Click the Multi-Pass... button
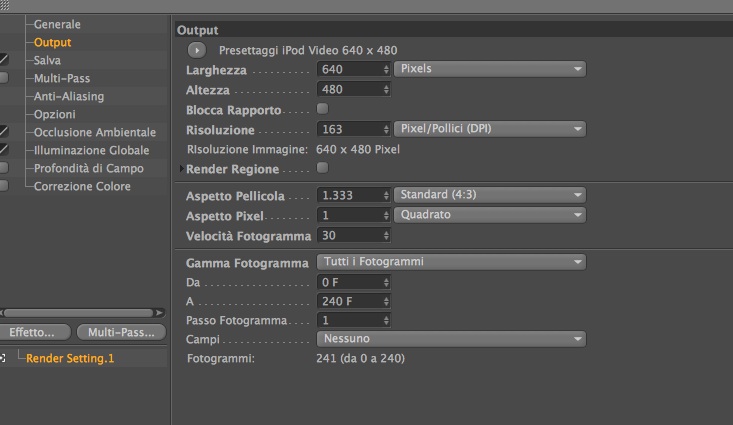The width and height of the screenshot is (733, 425). [122, 332]
